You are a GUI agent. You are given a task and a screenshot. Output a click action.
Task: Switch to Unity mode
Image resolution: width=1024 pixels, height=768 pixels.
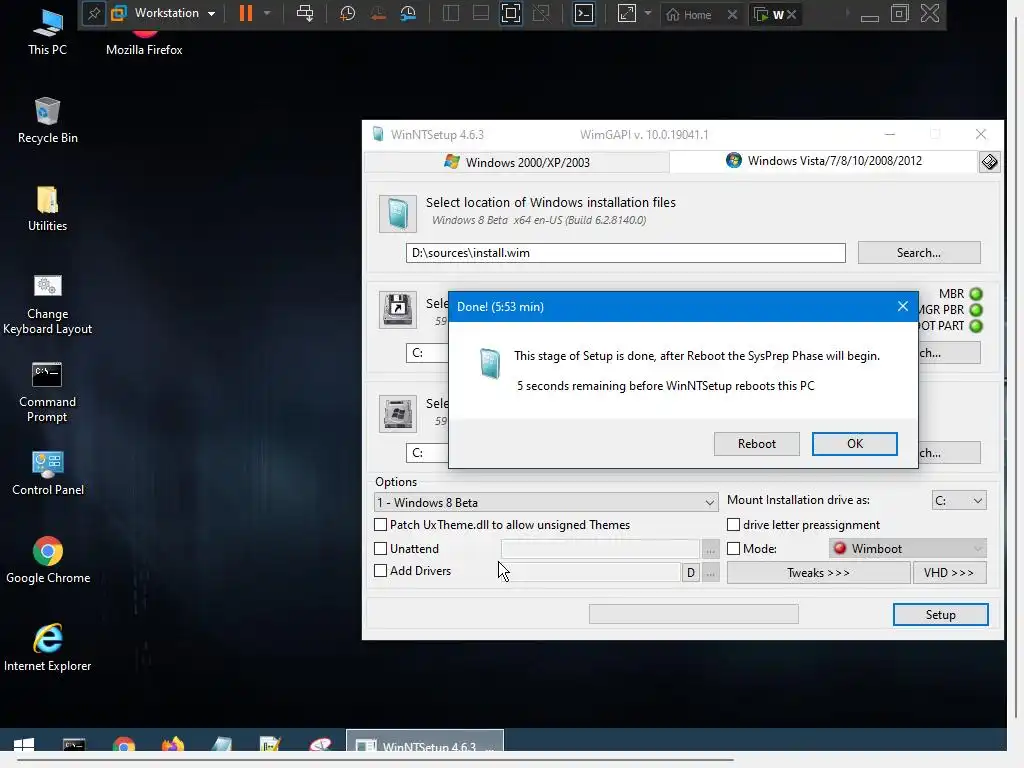[x=541, y=13]
